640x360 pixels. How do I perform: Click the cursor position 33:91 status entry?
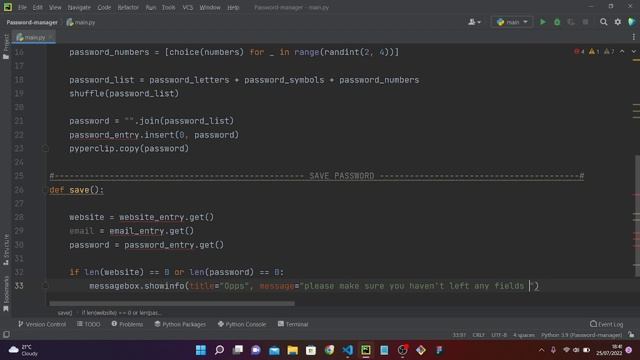pyautogui.click(x=459, y=335)
